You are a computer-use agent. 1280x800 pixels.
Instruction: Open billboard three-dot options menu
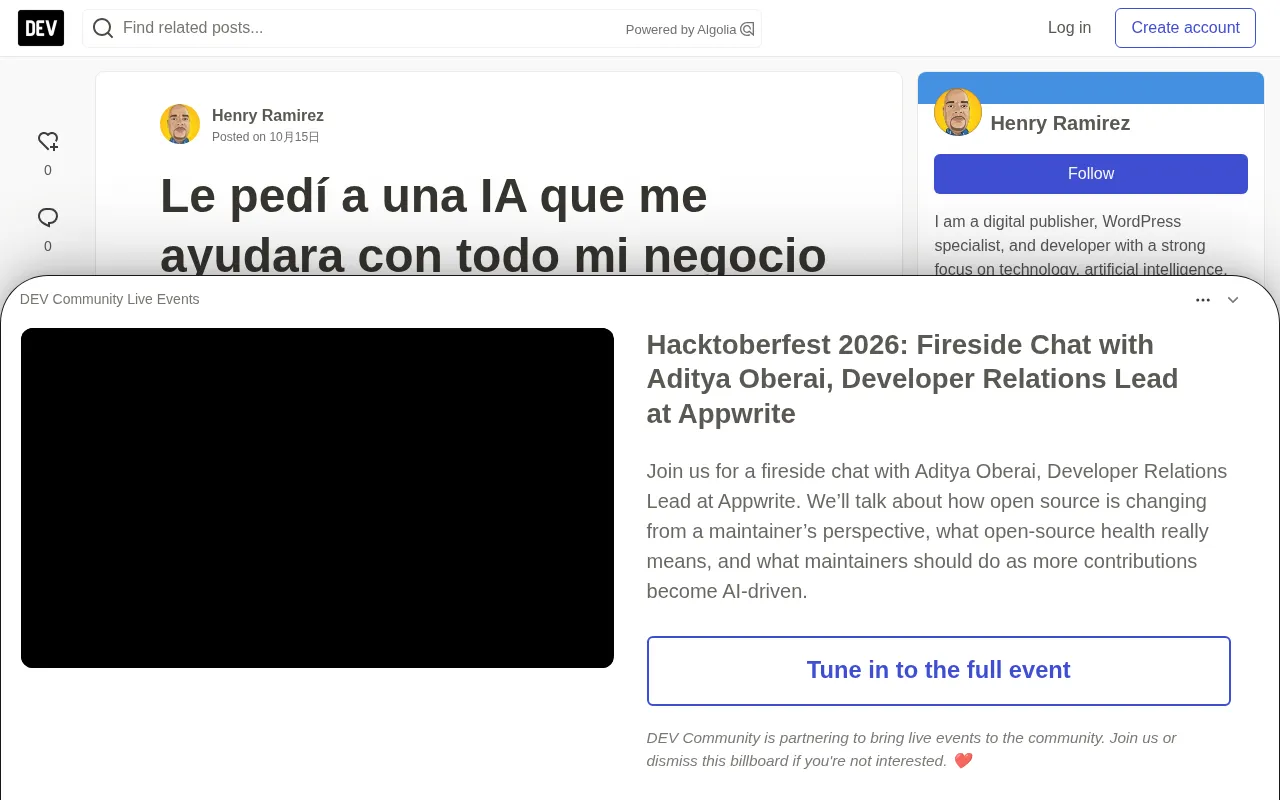tap(1203, 300)
